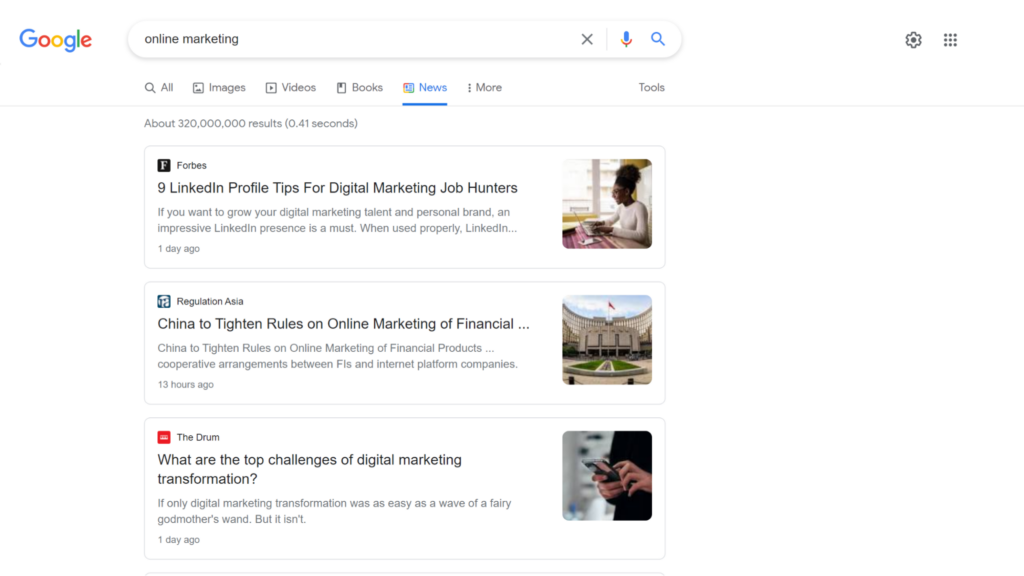Open the China building thumbnail image
This screenshot has width=1024, height=576.
[607, 340]
